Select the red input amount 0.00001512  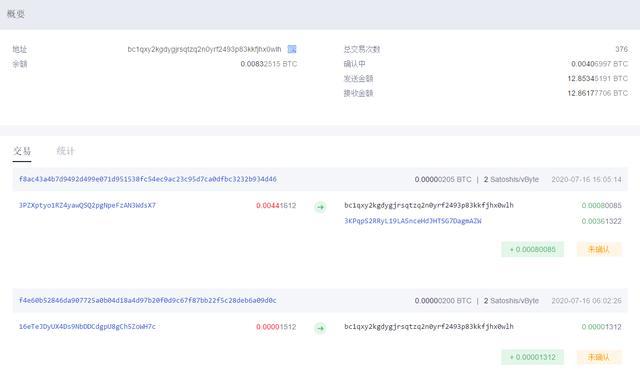[276, 327]
